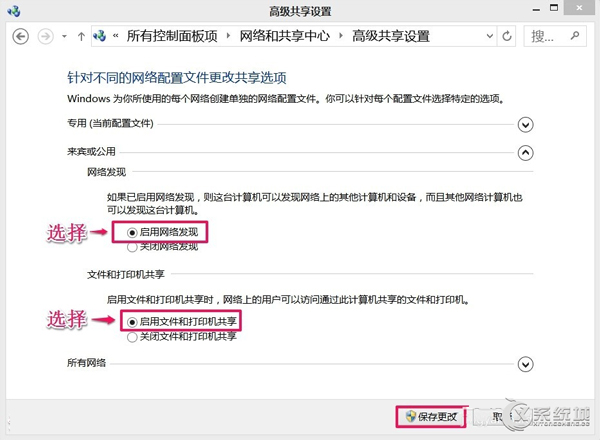600x440 pixels.
Task: Collapse the 来宾或公用 section
Action: [x=525, y=153]
